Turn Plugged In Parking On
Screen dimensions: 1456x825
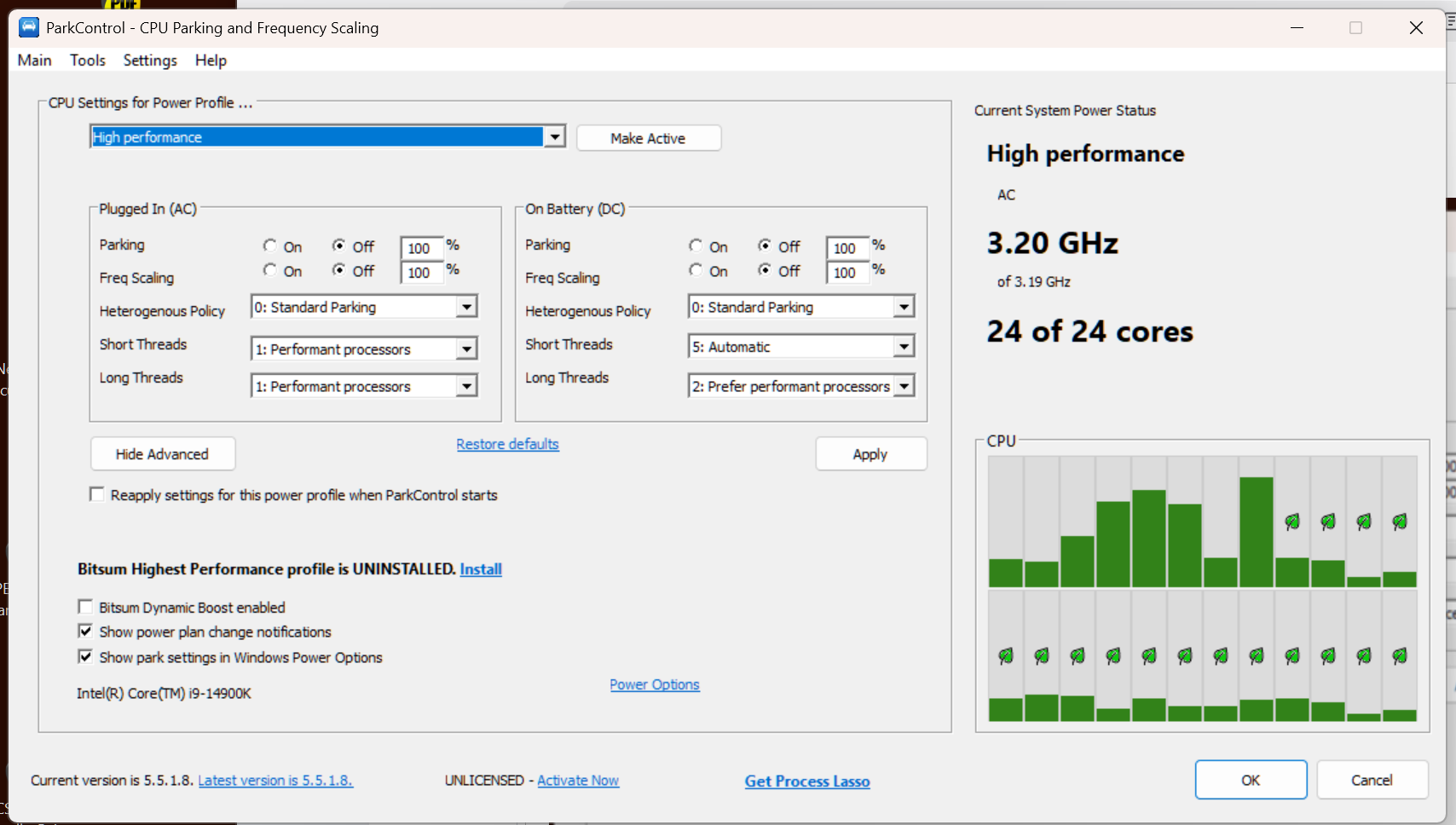click(x=270, y=245)
